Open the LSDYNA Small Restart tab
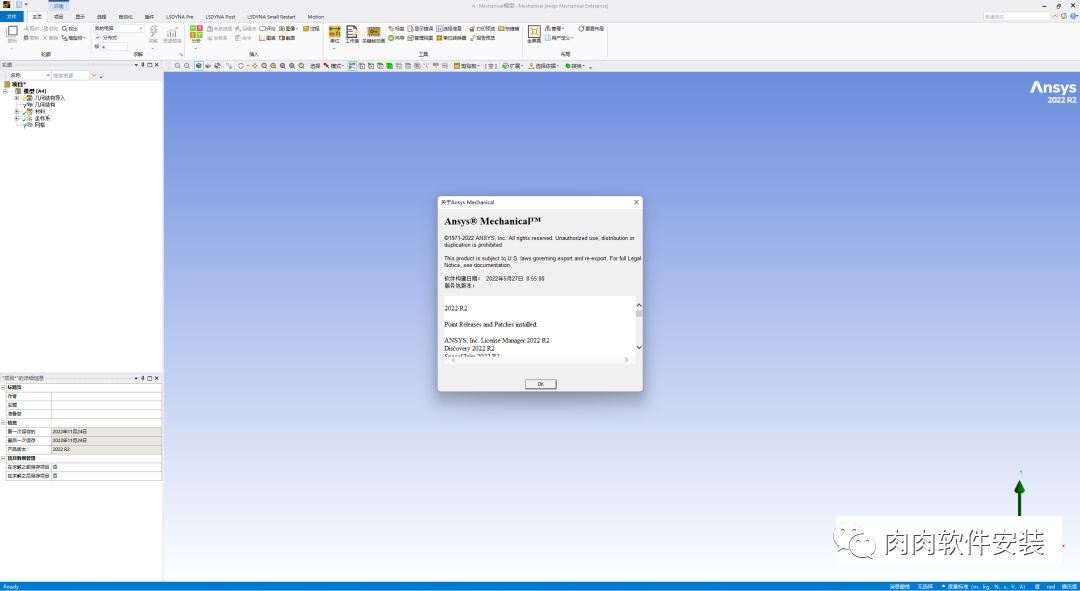Screen dimensions: 1080x591 tap(271, 17)
